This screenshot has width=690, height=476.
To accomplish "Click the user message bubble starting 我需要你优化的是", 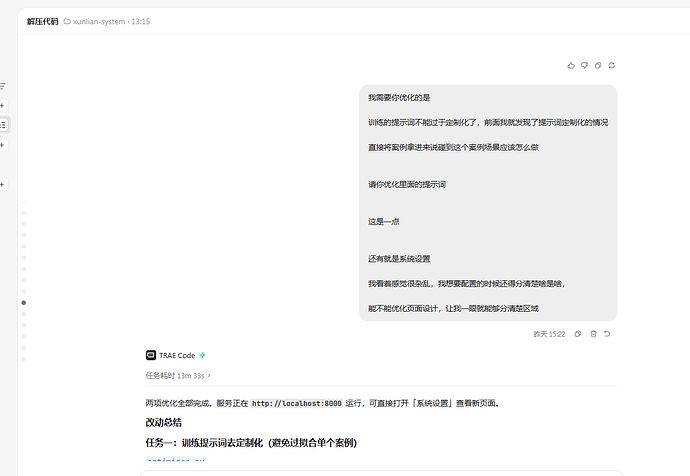I will [x=488, y=203].
